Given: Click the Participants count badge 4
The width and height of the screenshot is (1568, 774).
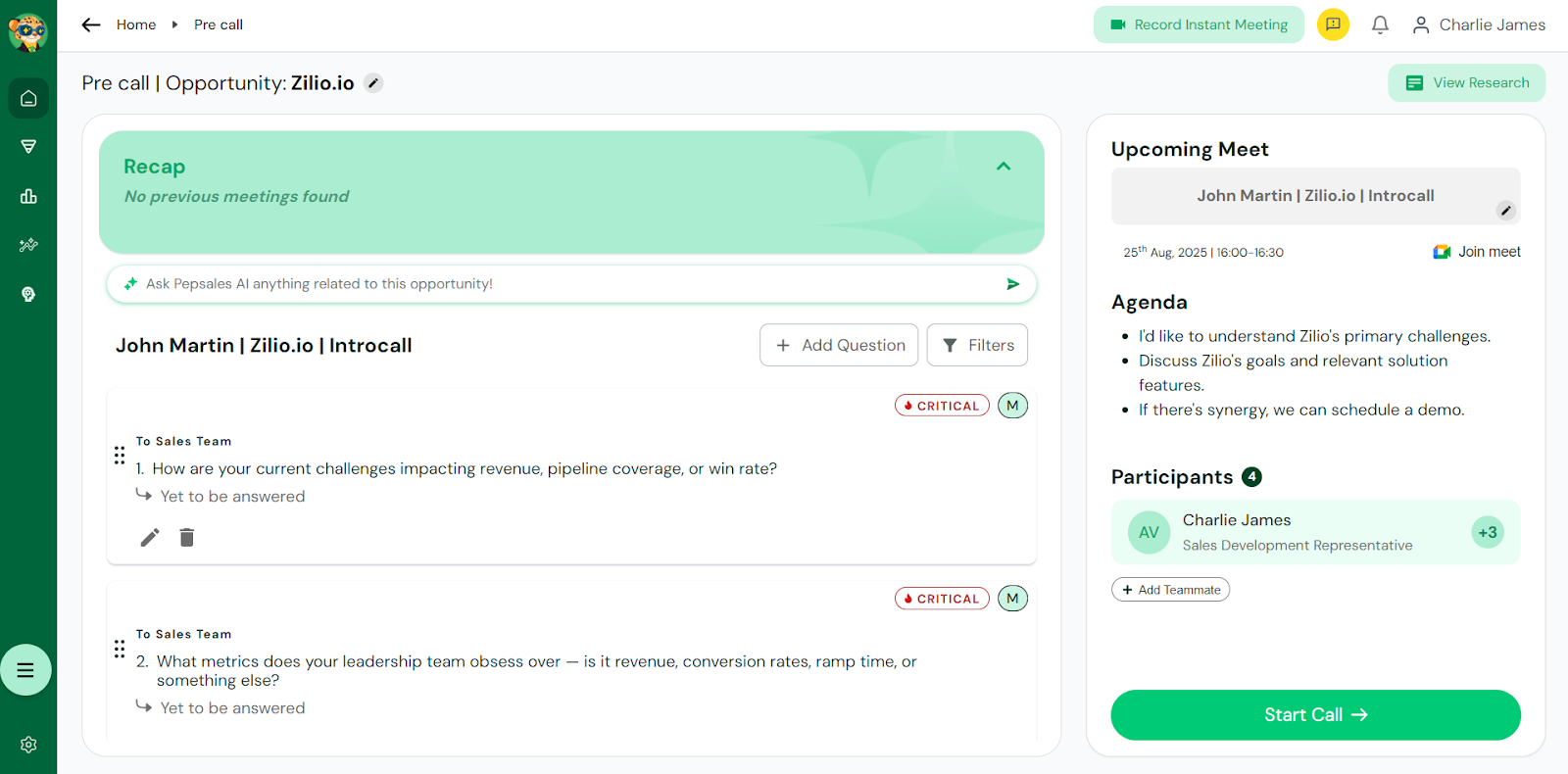Looking at the screenshot, I should 1251,477.
